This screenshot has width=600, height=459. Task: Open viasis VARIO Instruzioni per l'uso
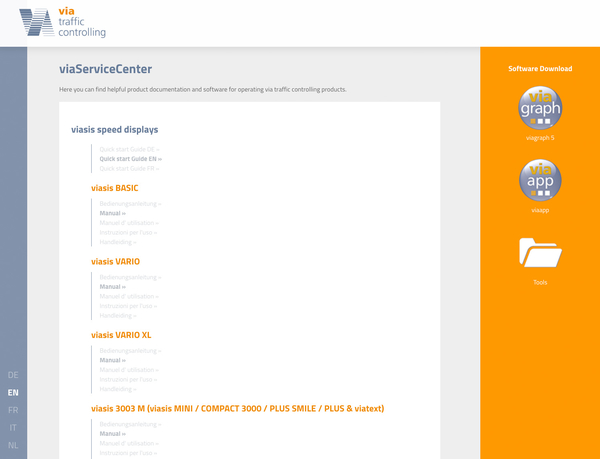128,306
